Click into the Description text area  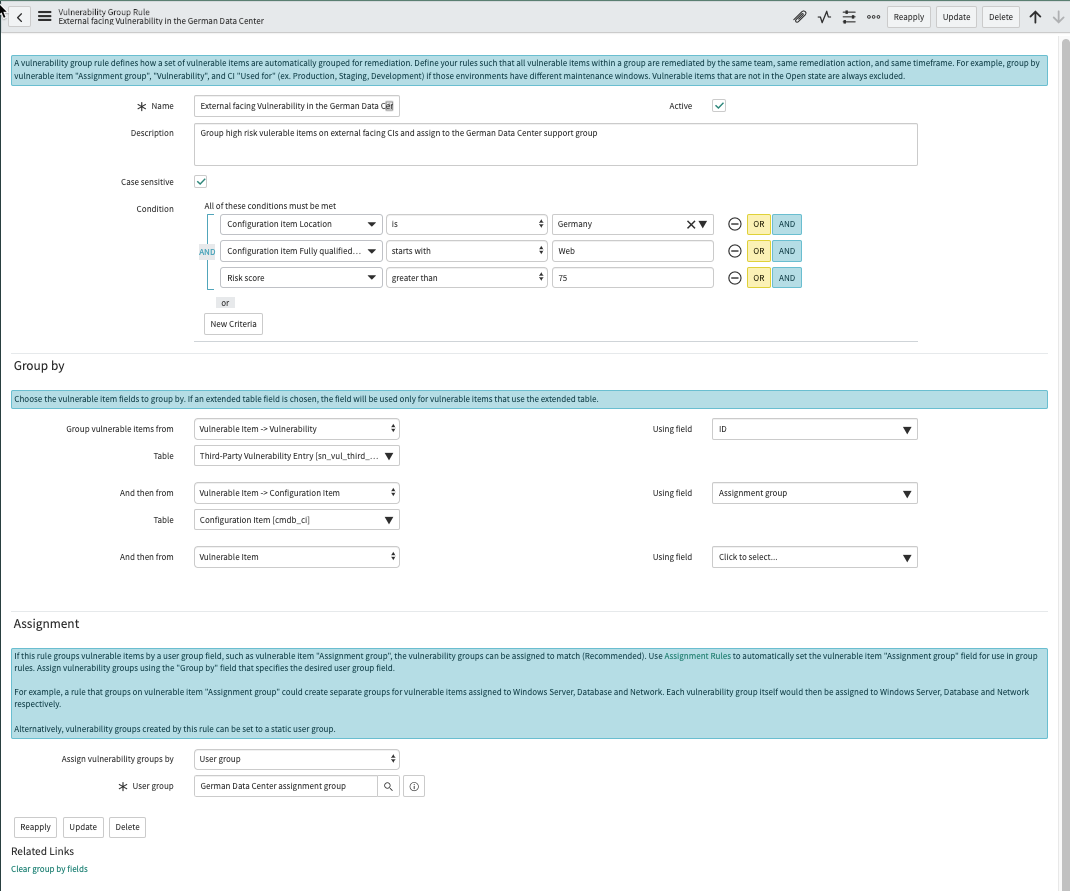click(x=555, y=145)
